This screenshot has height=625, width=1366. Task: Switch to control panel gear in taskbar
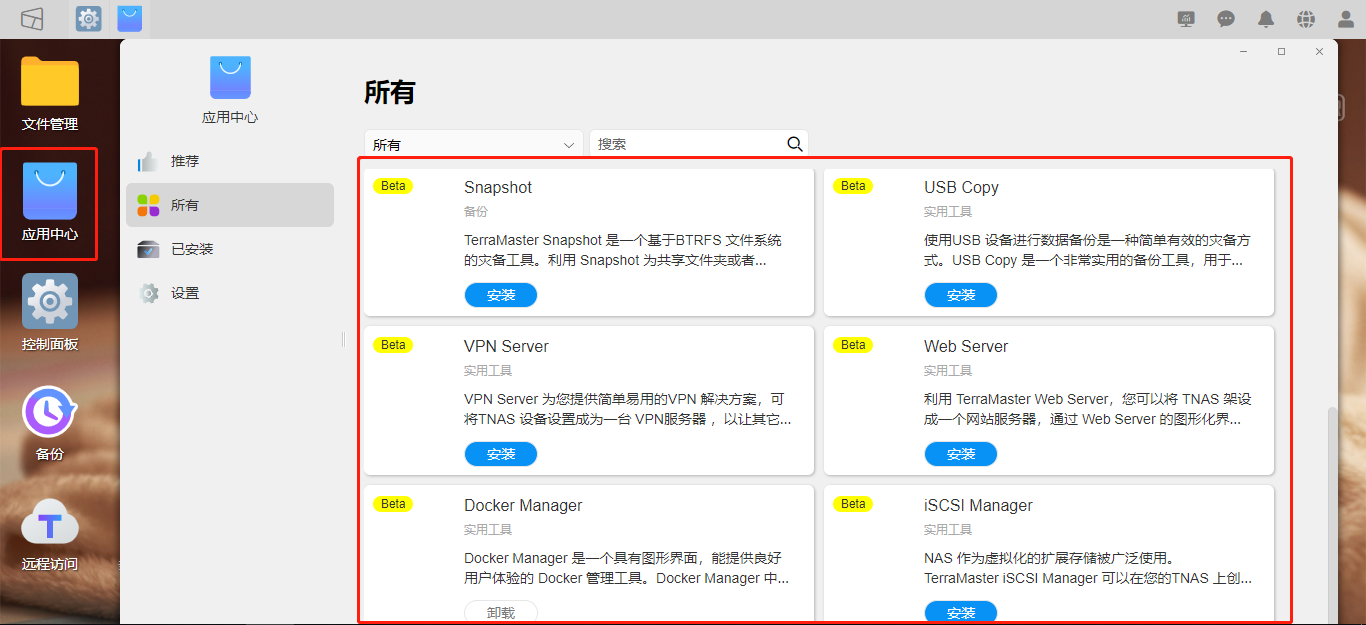click(x=89, y=18)
